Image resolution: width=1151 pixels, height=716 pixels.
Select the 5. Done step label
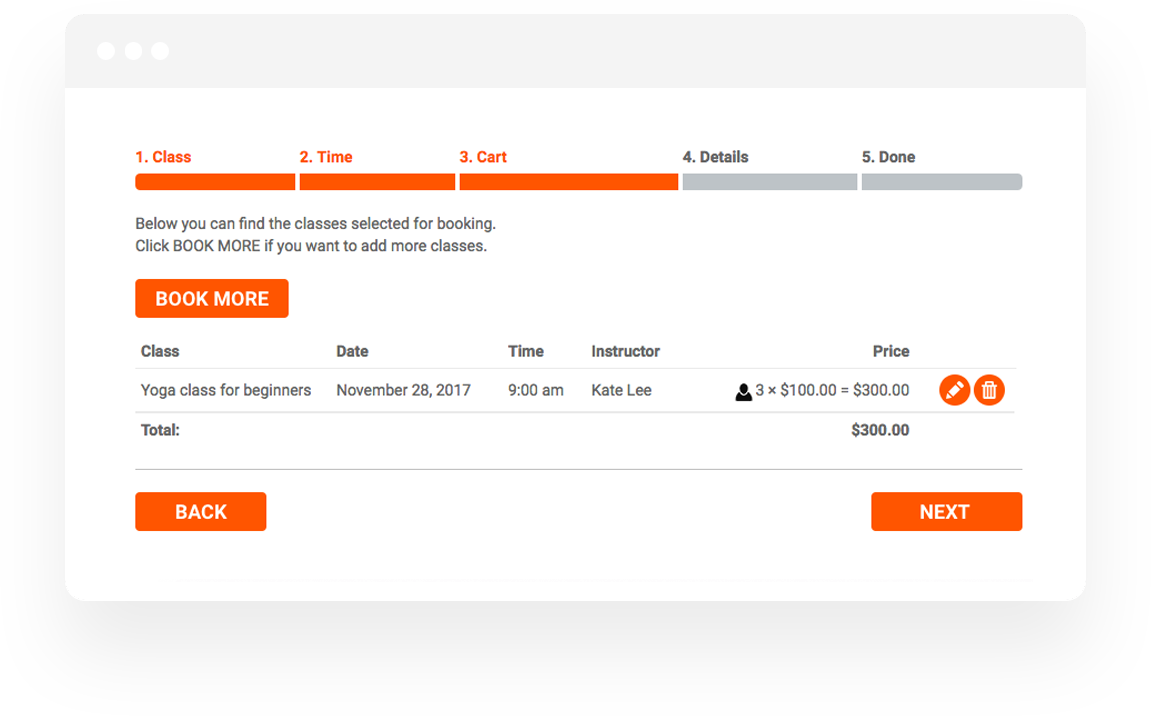[x=888, y=157]
